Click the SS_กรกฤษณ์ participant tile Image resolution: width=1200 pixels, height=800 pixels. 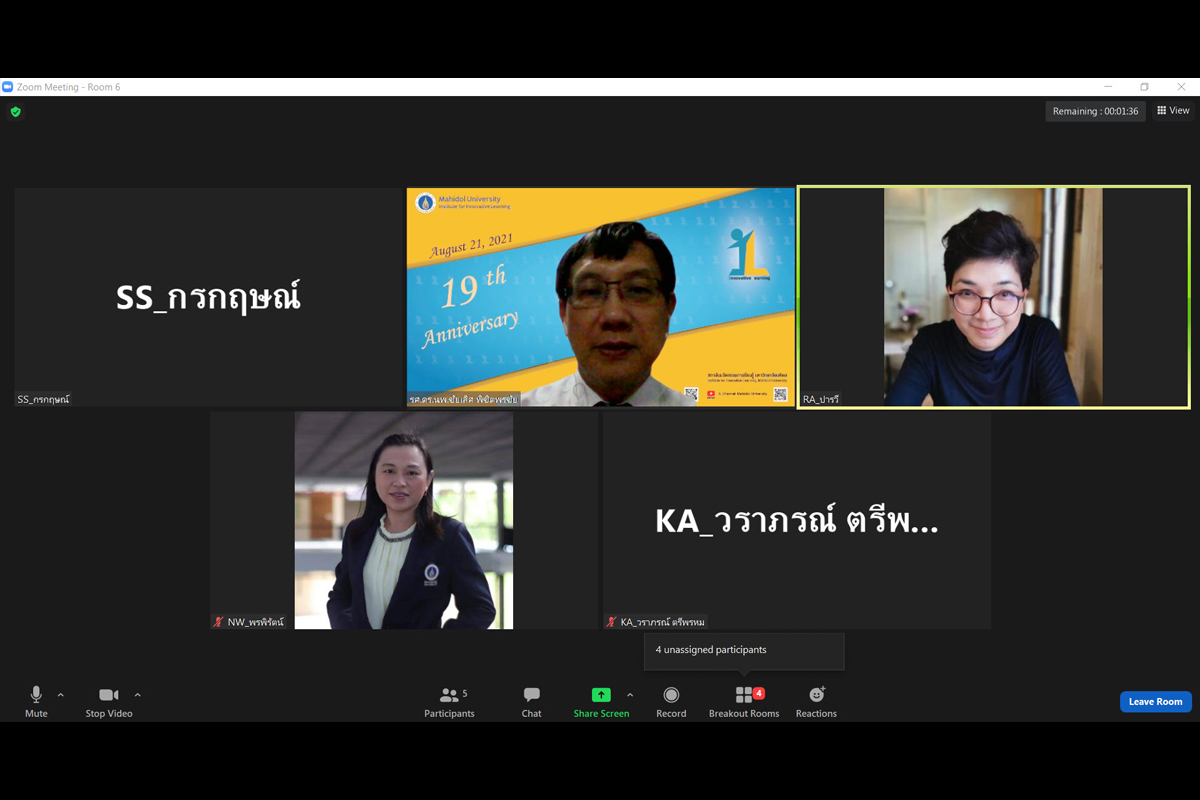click(208, 297)
